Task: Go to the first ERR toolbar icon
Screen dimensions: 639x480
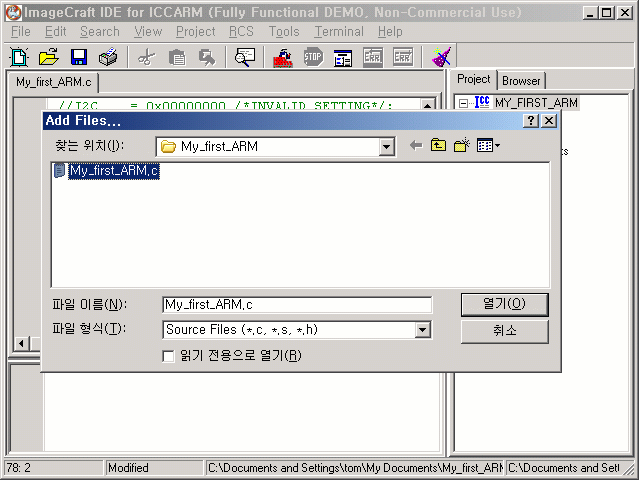Action: pos(373,57)
